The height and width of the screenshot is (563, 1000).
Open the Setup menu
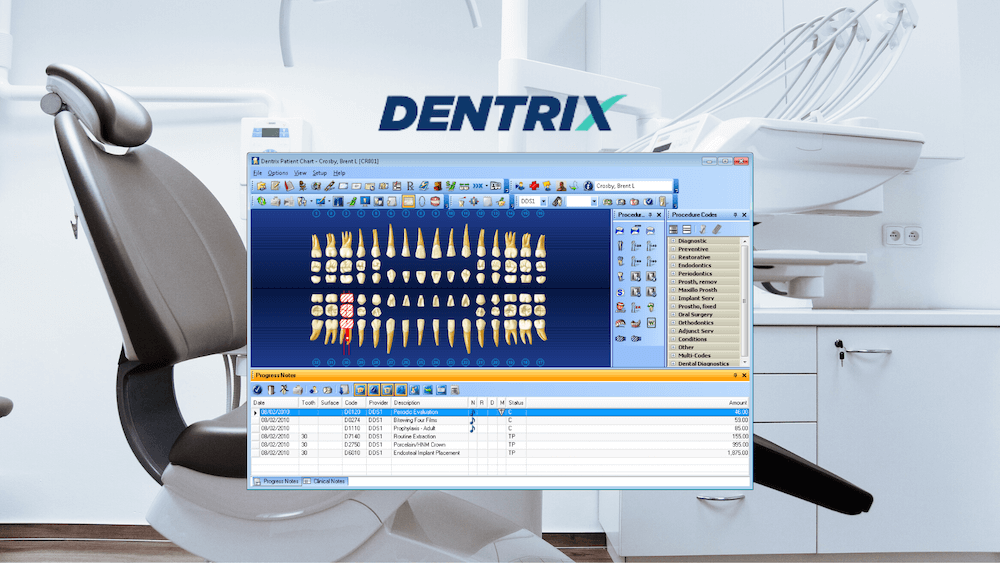(x=320, y=173)
